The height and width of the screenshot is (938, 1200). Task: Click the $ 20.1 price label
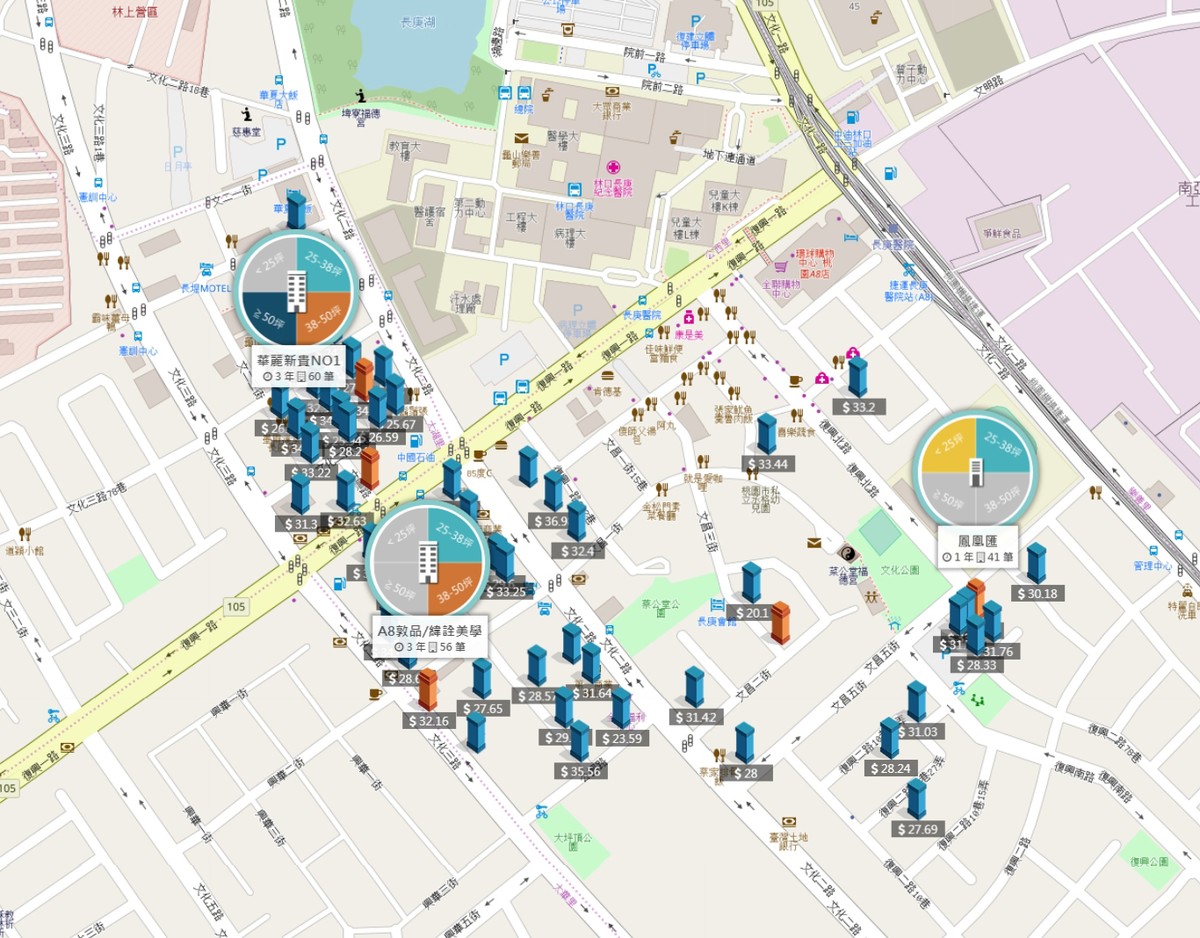(x=751, y=613)
